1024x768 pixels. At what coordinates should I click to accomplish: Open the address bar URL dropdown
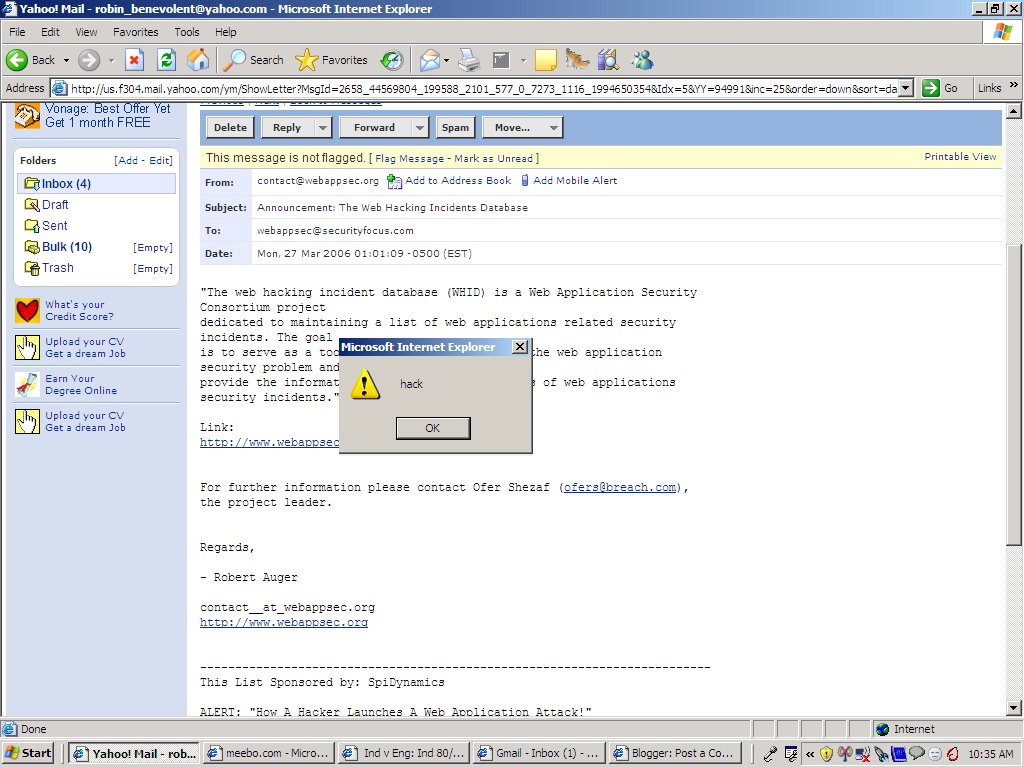click(906, 88)
